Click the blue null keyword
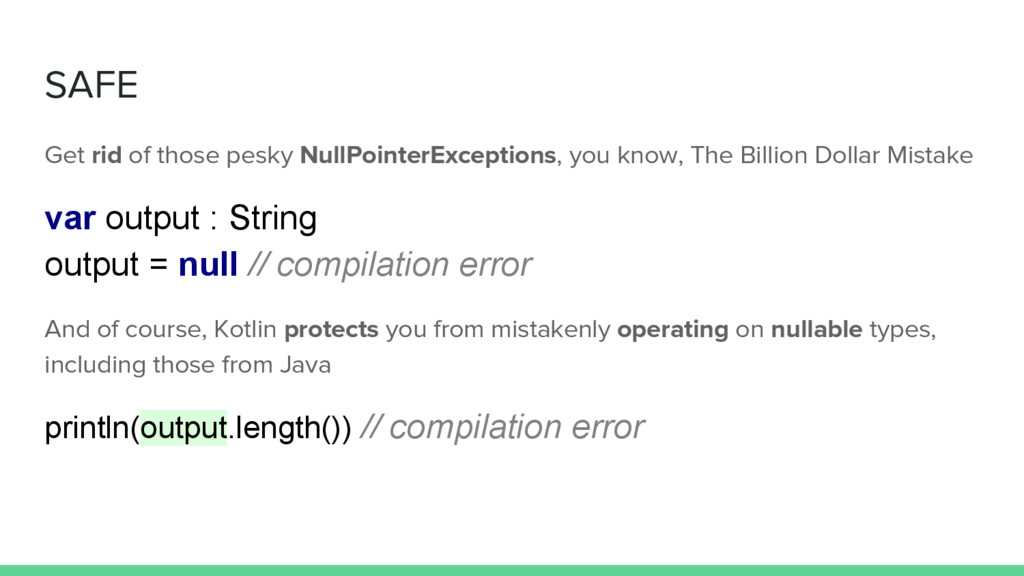 [x=208, y=264]
